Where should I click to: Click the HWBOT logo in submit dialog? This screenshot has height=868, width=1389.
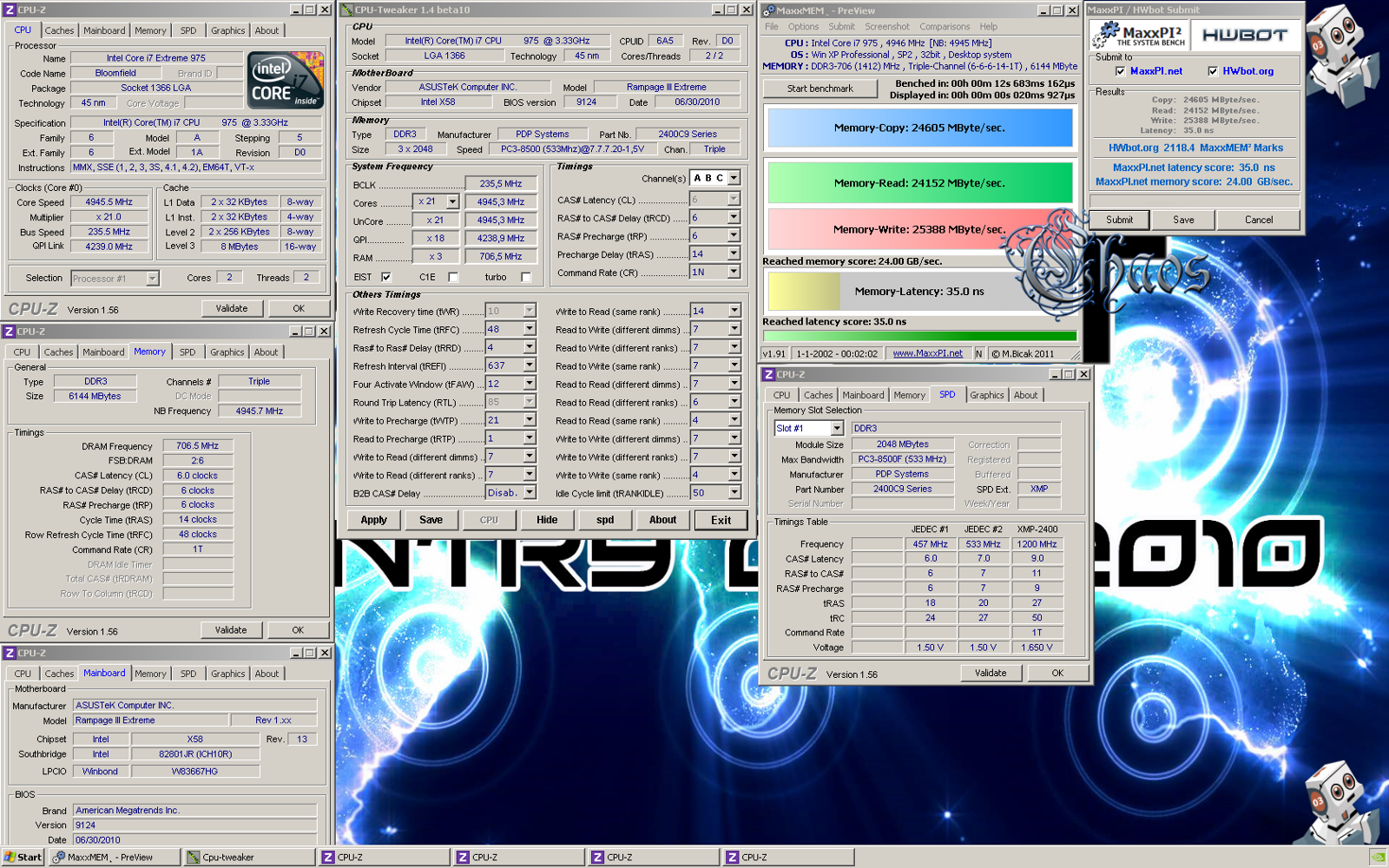click(x=1245, y=35)
